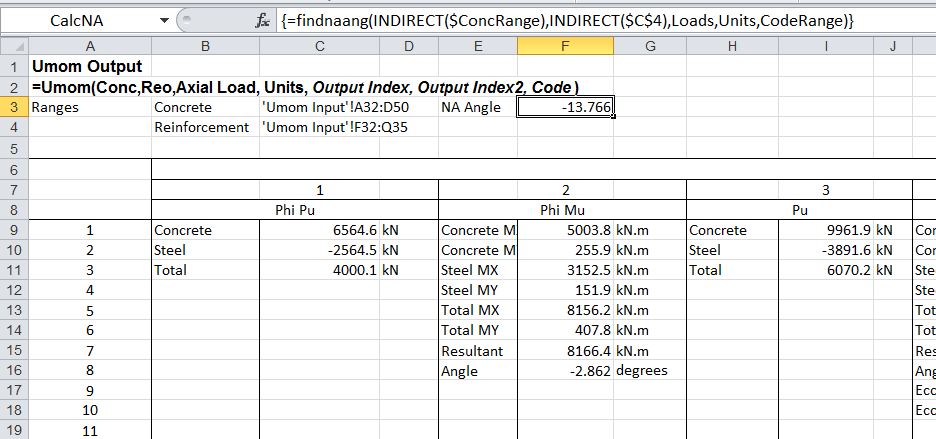Click the Umom Output title cell
Image resolution: width=936 pixels, height=439 pixels.
pos(90,67)
